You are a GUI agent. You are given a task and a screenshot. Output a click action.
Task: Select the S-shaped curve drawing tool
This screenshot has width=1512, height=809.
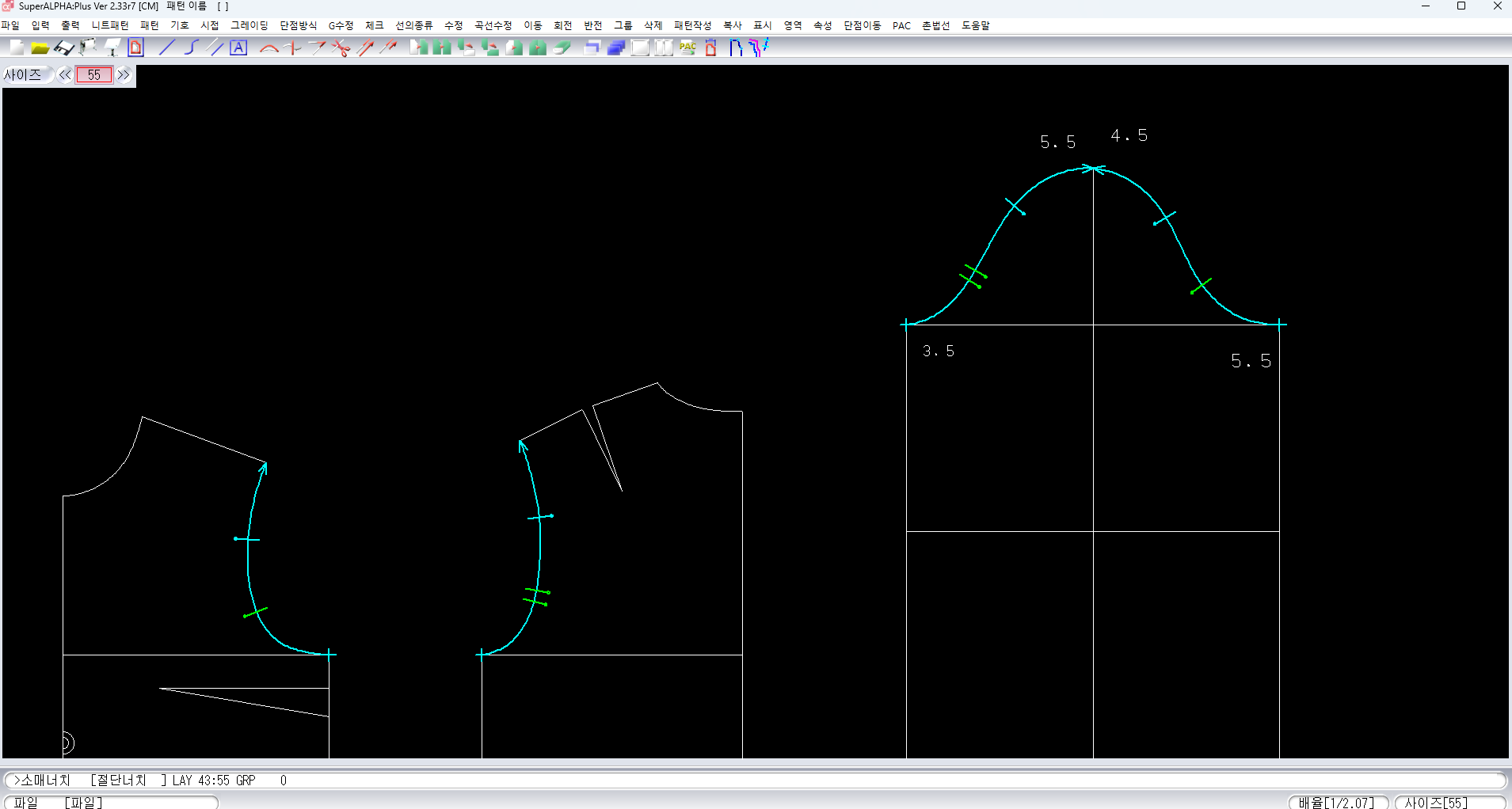coord(191,48)
